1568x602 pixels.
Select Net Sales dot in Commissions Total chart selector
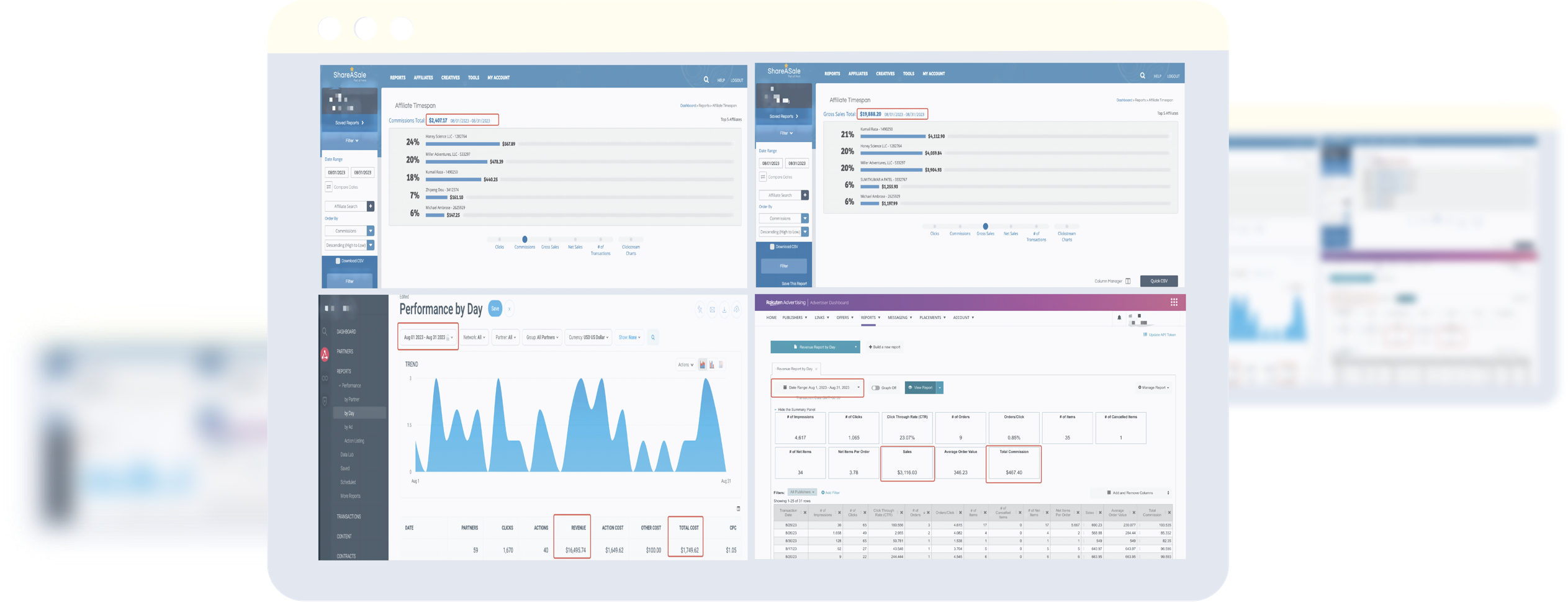tap(575, 240)
